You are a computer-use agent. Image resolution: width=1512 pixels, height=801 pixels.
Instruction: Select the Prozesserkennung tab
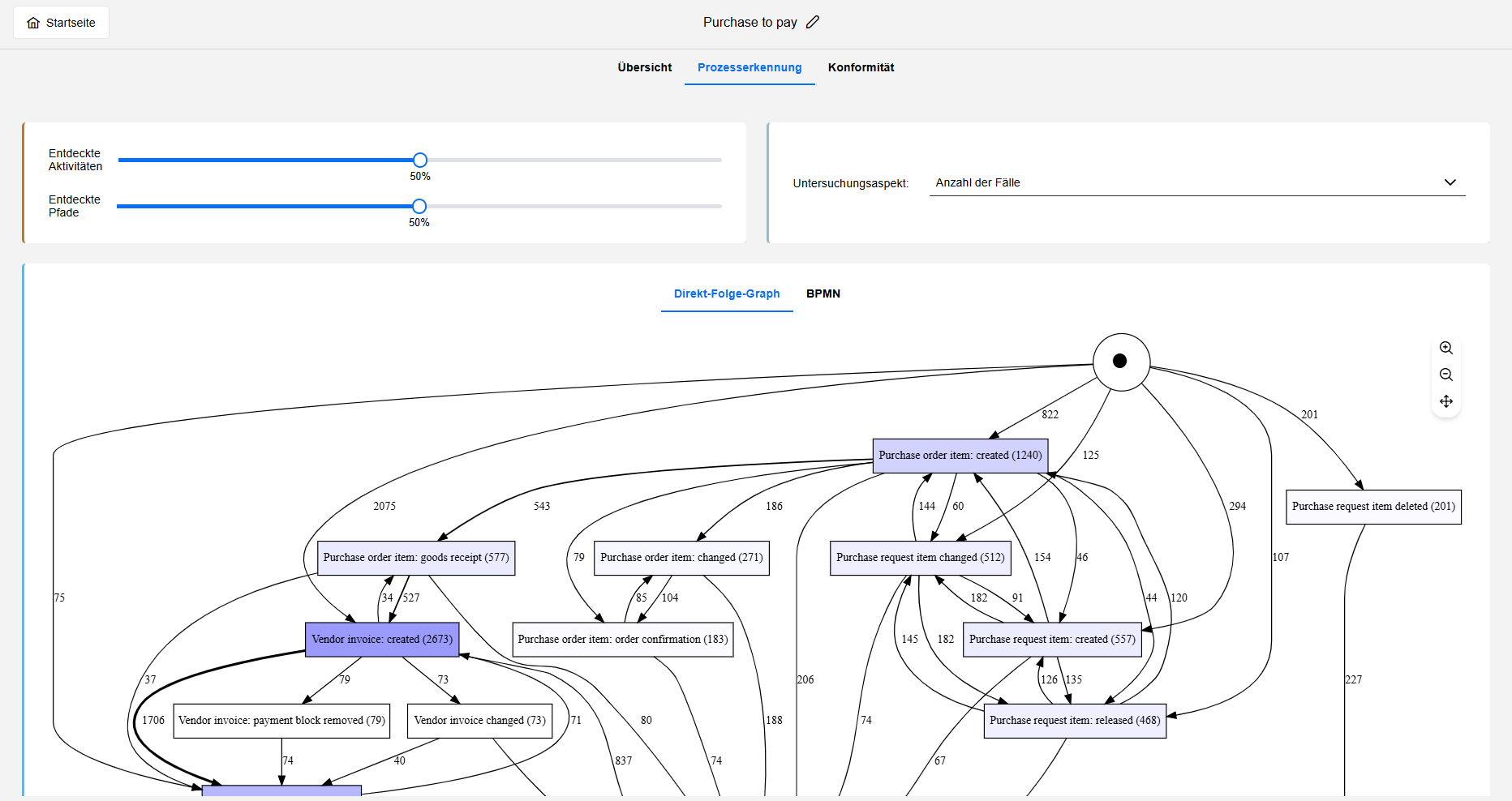(x=749, y=67)
